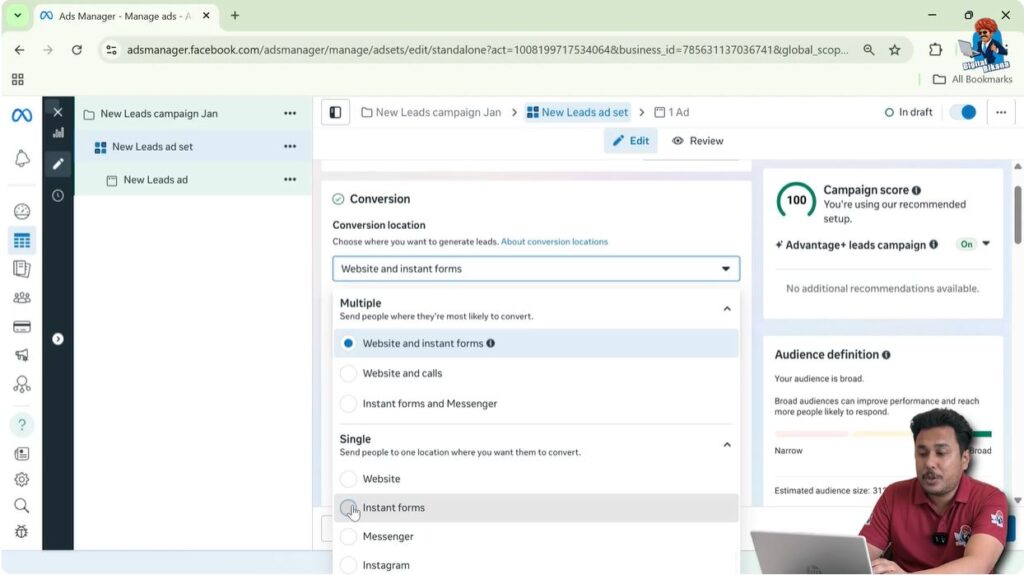Open the clock history icon
The image size is (1024, 575).
[58, 195]
